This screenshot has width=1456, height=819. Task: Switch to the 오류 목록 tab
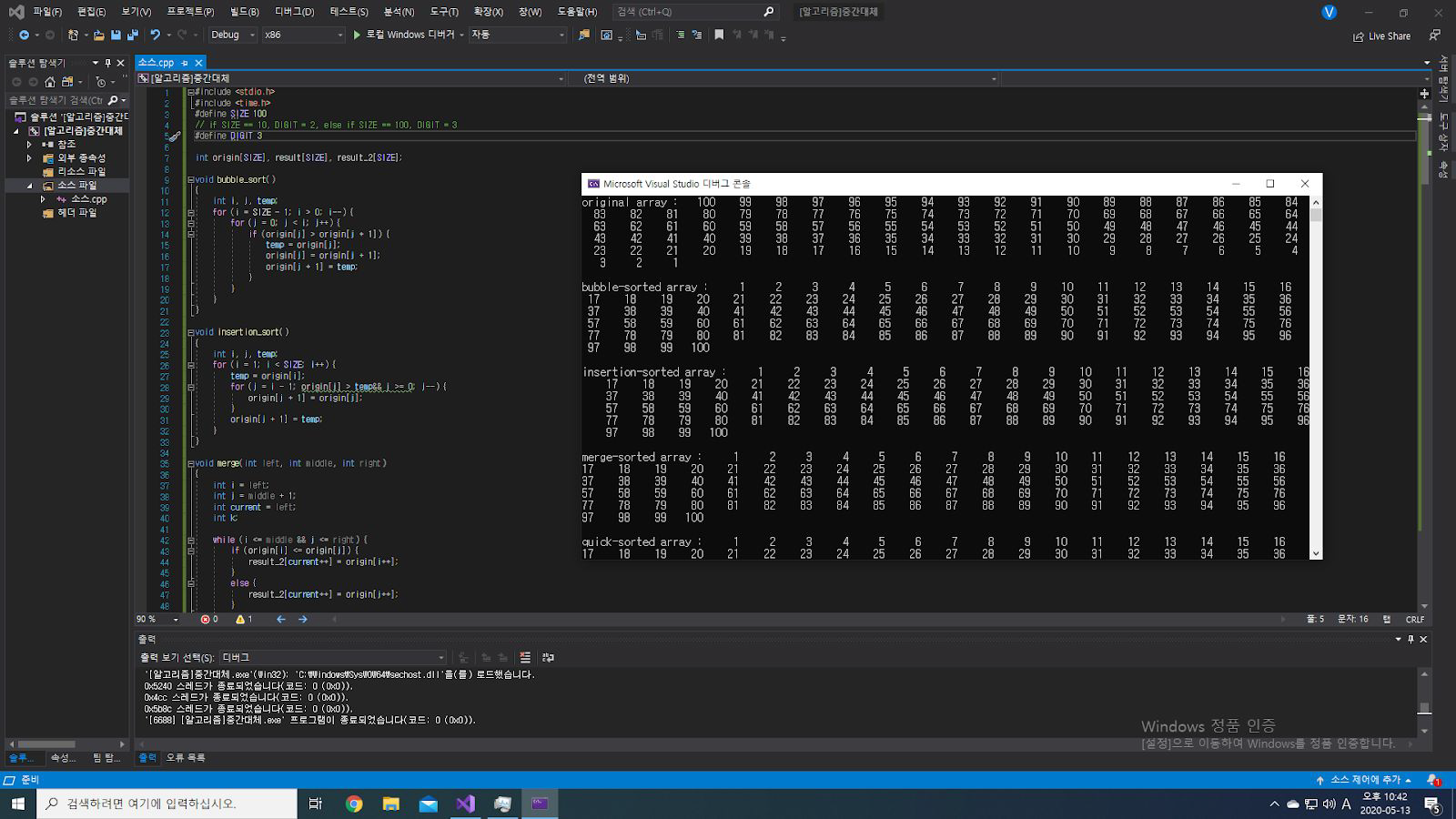point(186,757)
